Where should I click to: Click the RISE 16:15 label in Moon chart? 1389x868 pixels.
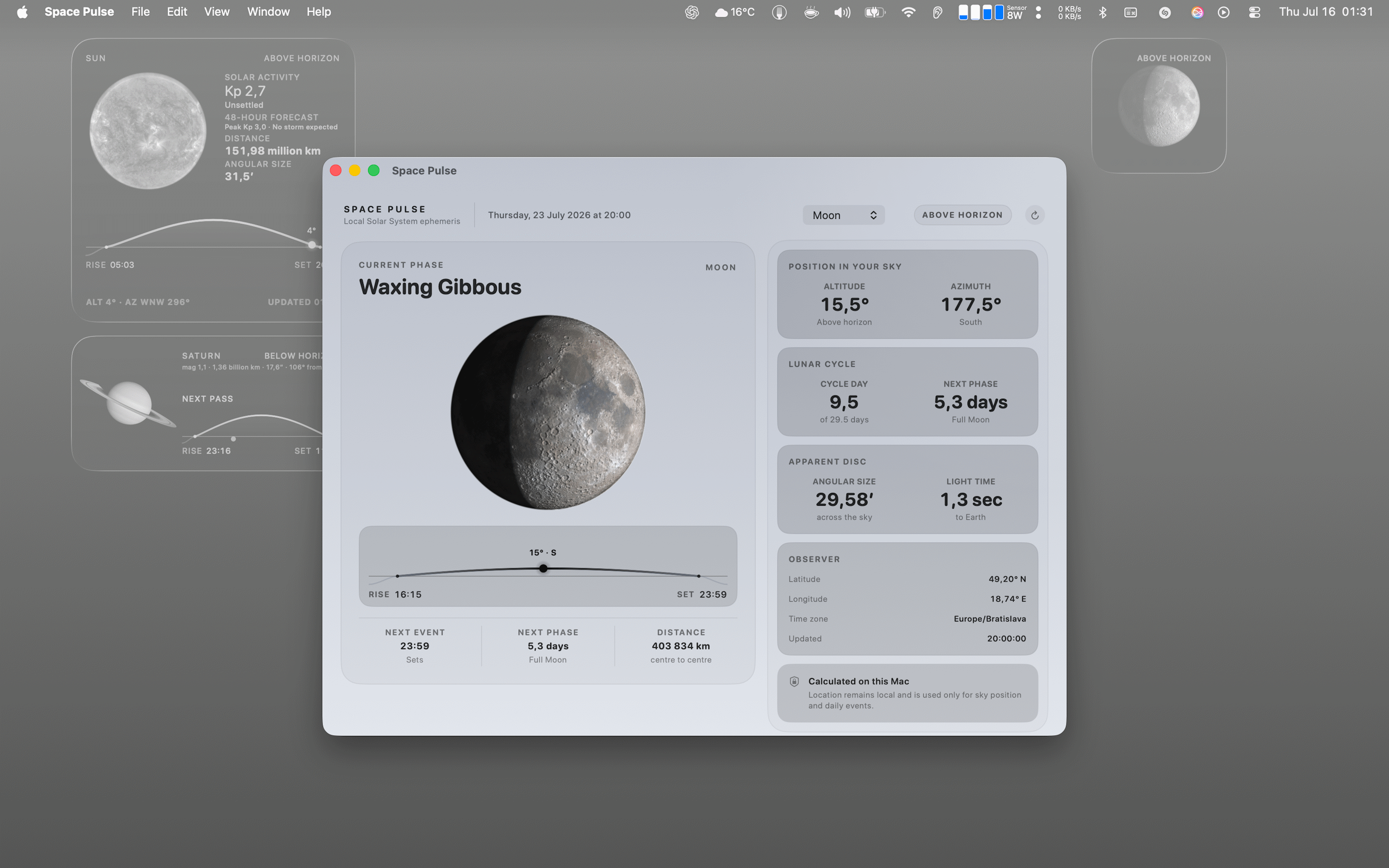pos(395,595)
